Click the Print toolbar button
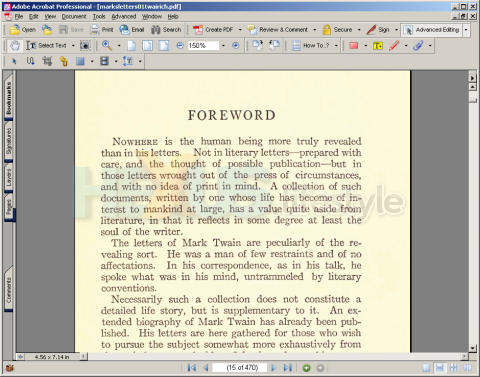This screenshot has width=480, height=377. 102,30
